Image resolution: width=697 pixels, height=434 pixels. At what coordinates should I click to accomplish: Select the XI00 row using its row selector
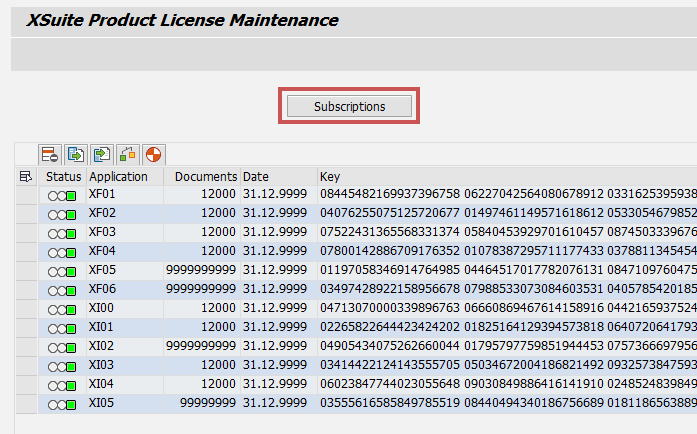click(x=26, y=309)
